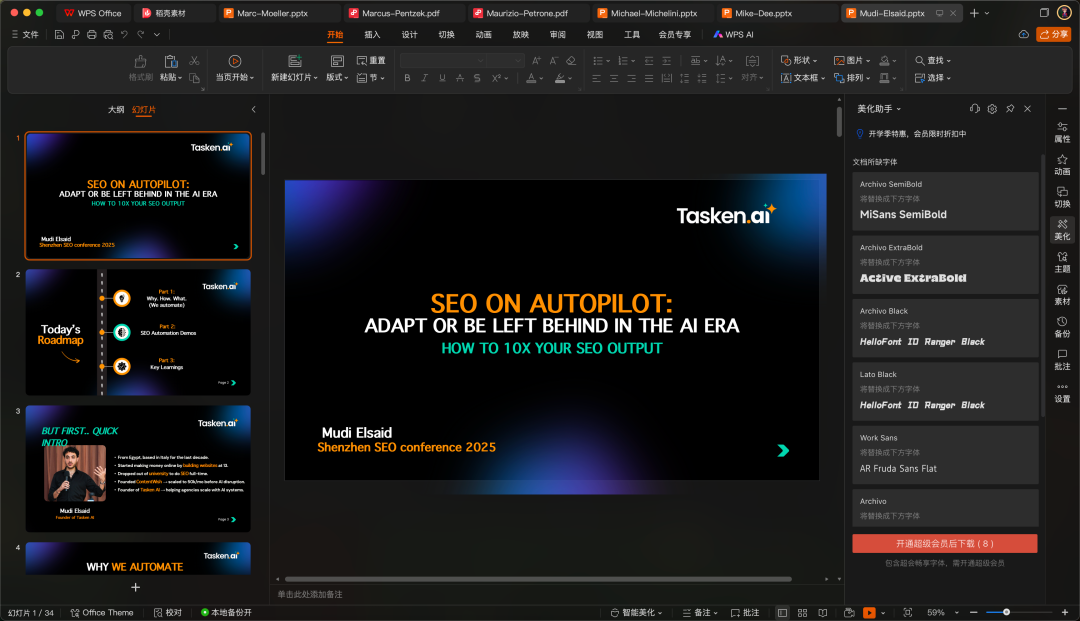1080x621 pixels.
Task: Click the Save icon in quick toolbar
Action: point(59,34)
